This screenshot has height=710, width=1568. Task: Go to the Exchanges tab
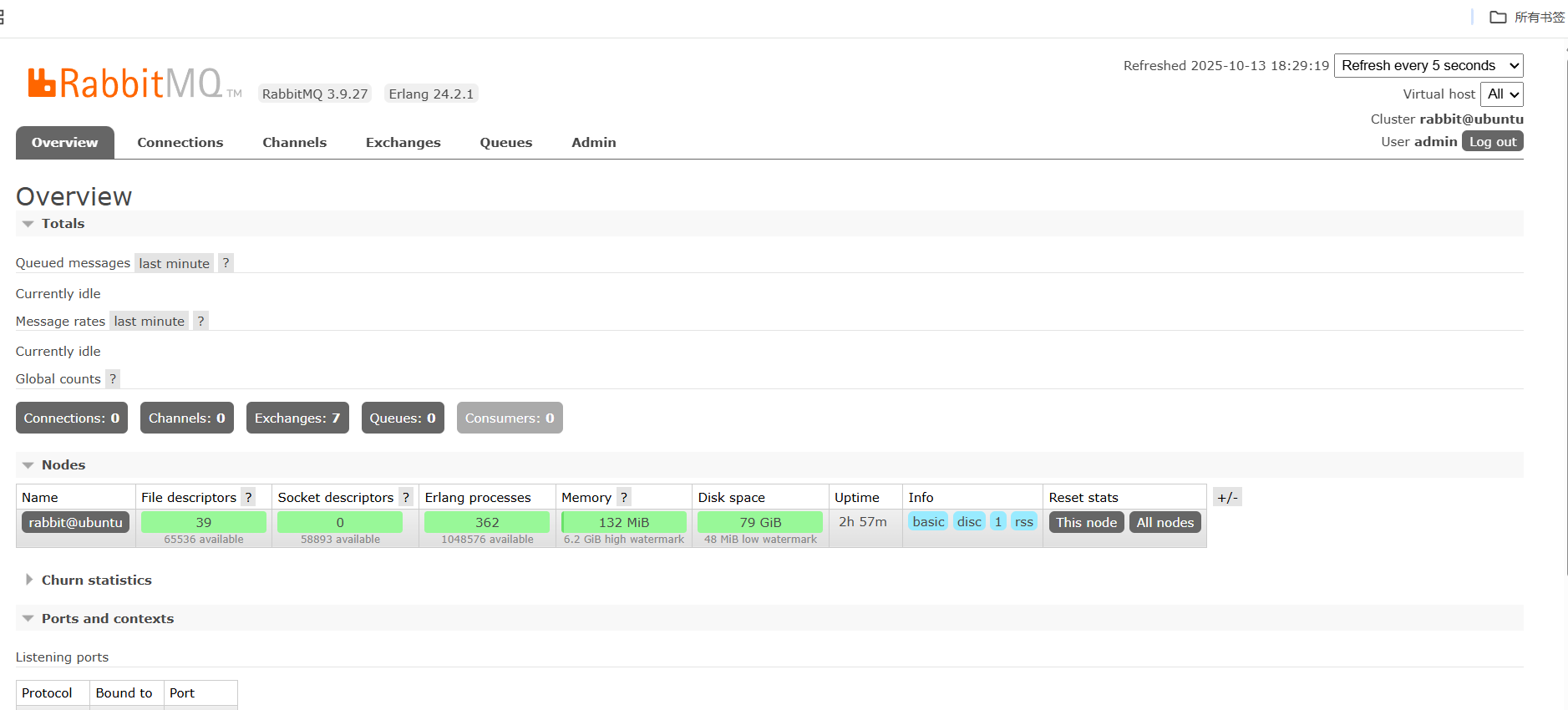[x=403, y=142]
